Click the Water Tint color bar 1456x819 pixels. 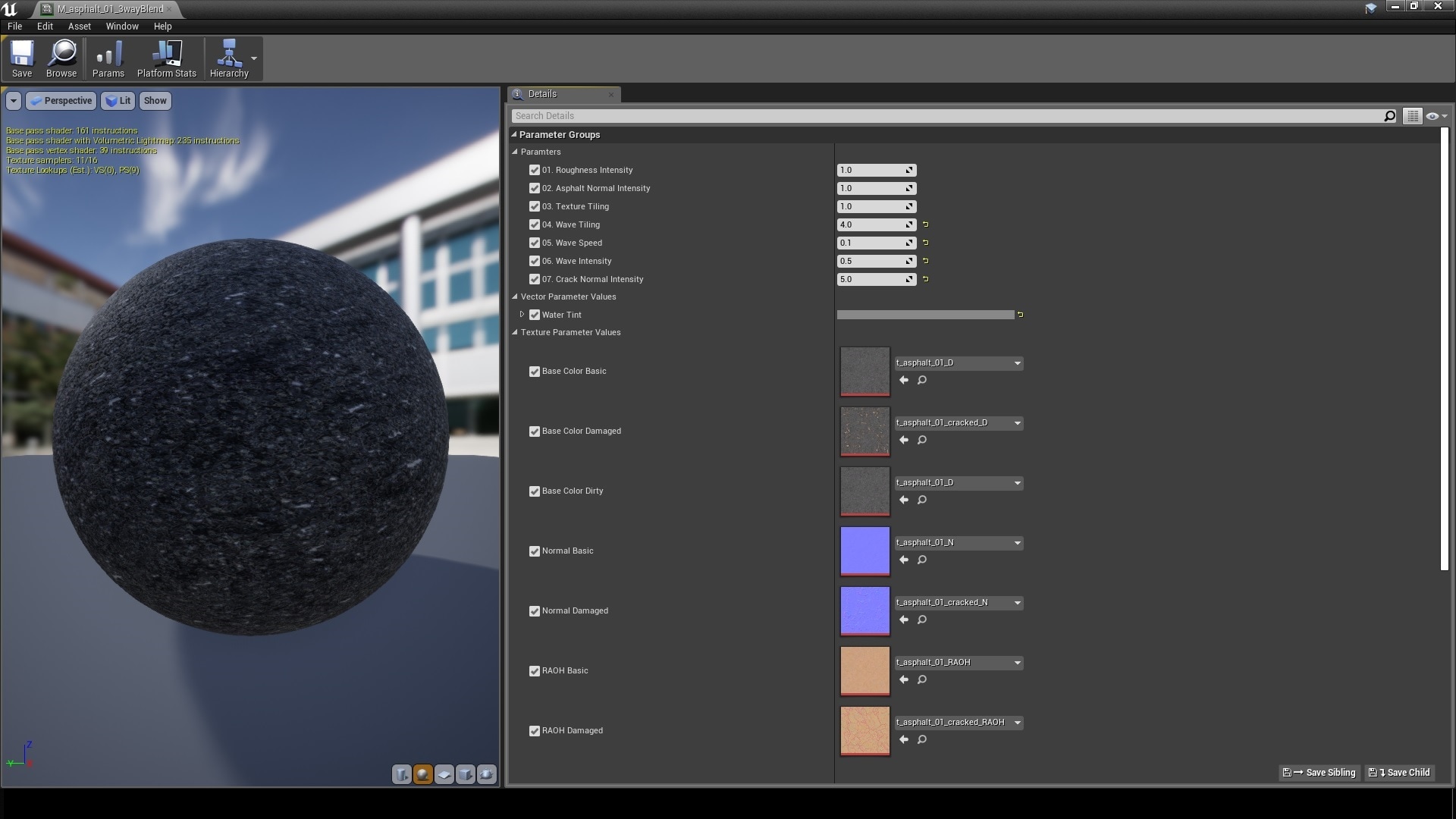pyautogui.click(x=925, y=315)
